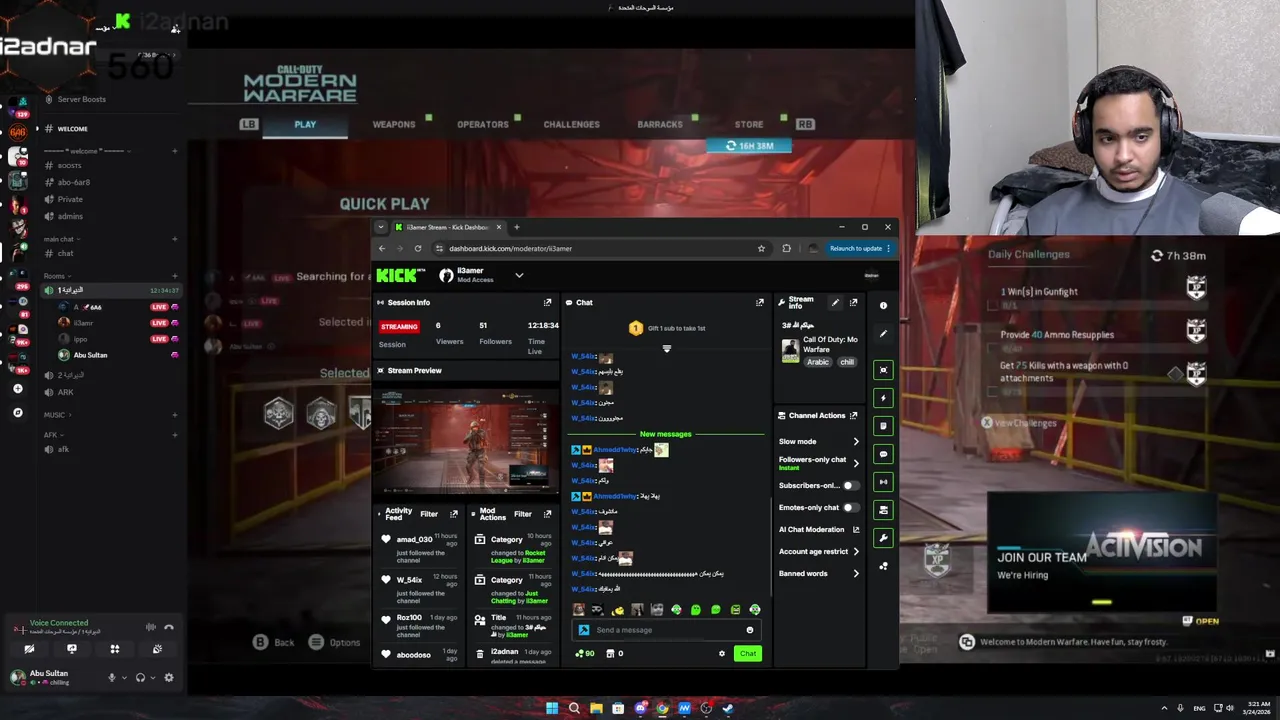The height and width of the screenshot is (720, 1280).
Task: Toggle Discord screen share in voice panel
Action: tap(72, 649)
